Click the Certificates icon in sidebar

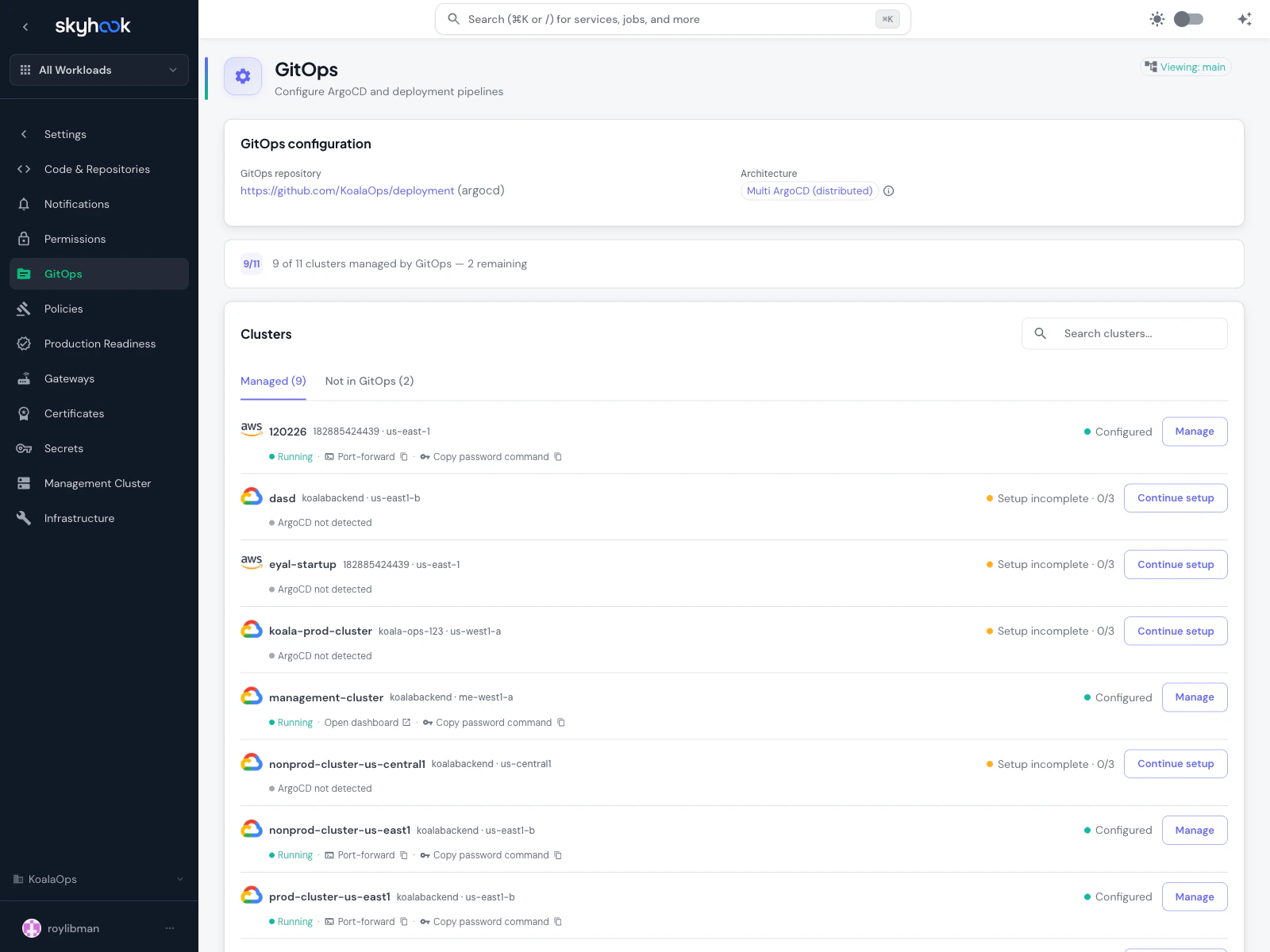(x=24, y=413)
